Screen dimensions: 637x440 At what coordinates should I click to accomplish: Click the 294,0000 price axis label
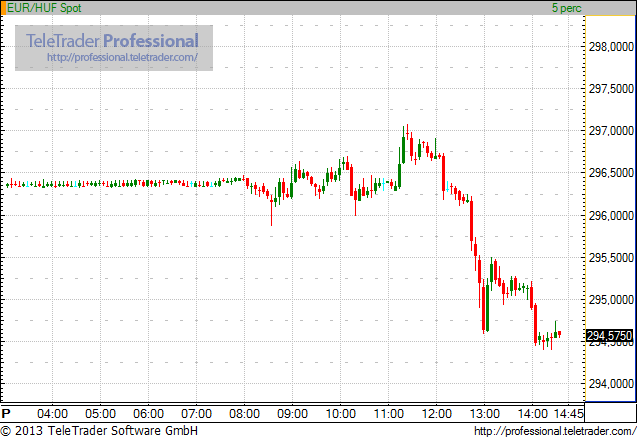pos(611,384)
